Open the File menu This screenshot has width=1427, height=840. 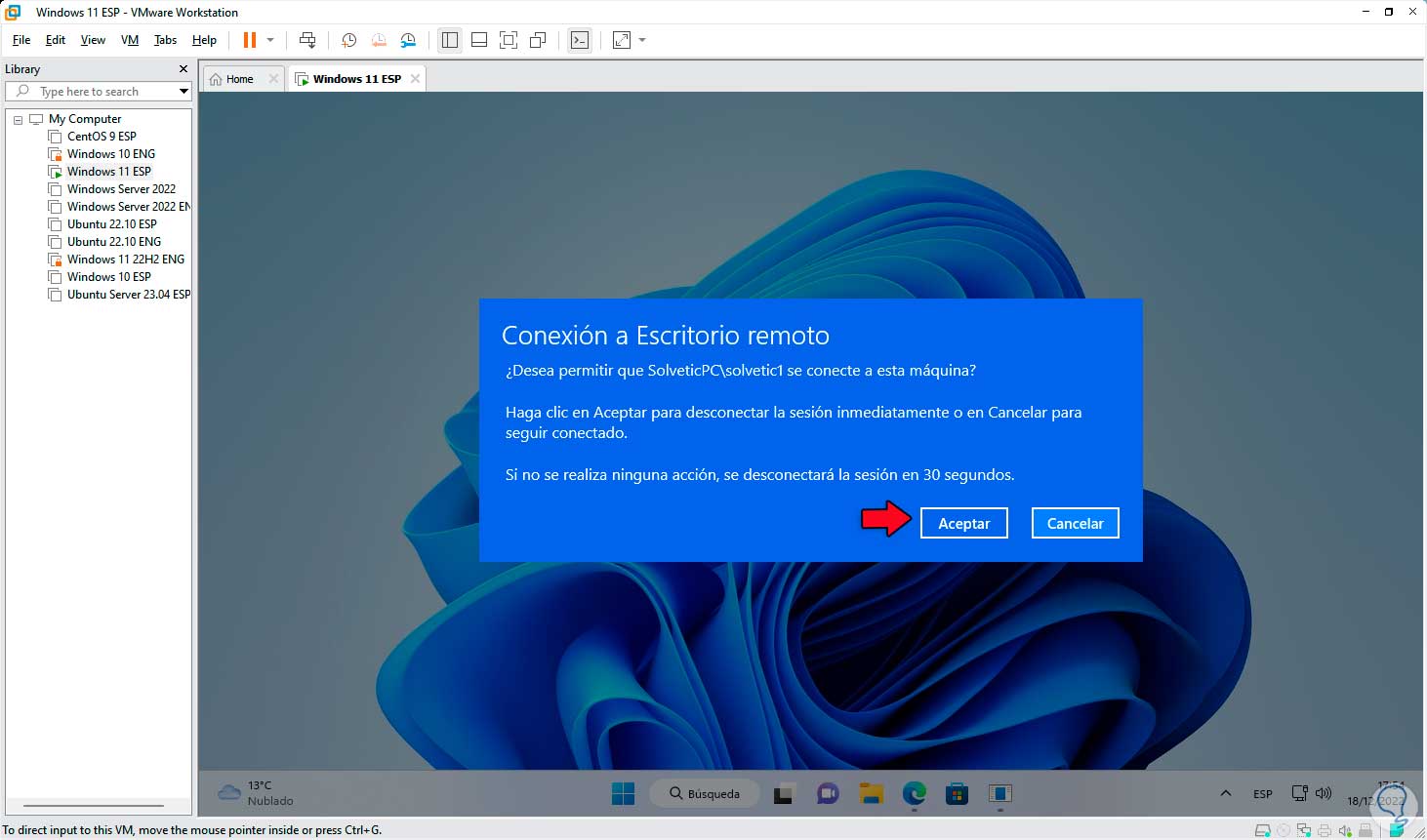tap(21, 40)
